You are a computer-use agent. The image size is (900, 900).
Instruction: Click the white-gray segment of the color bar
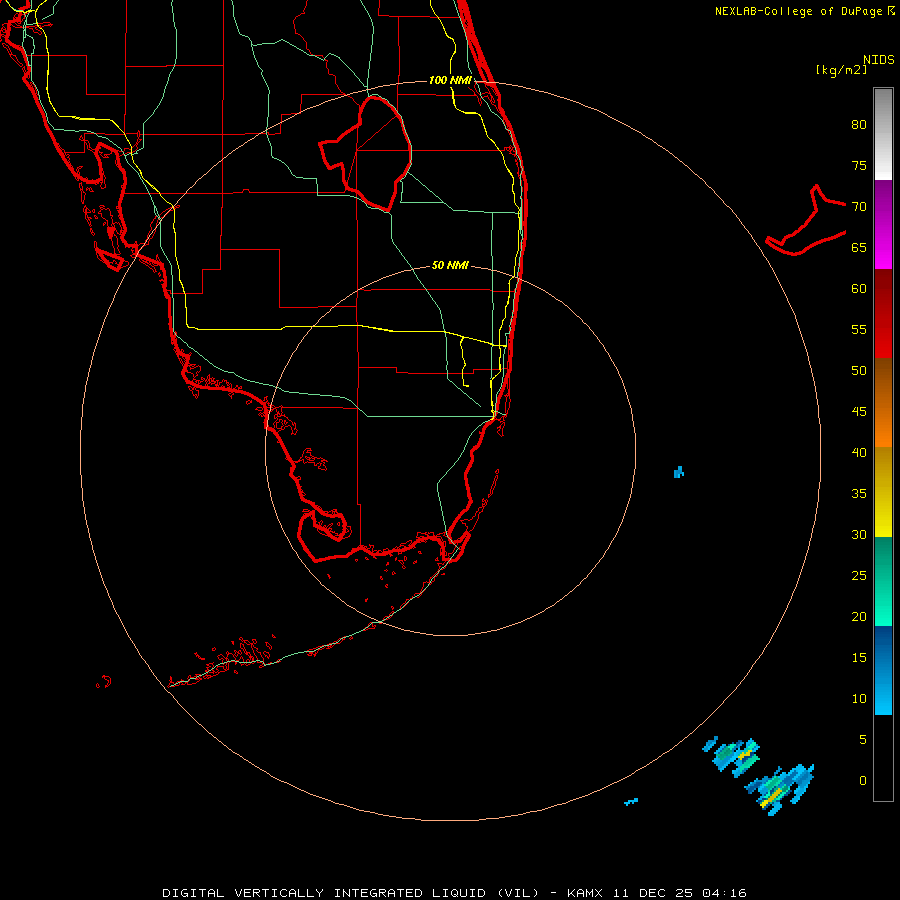883,134
